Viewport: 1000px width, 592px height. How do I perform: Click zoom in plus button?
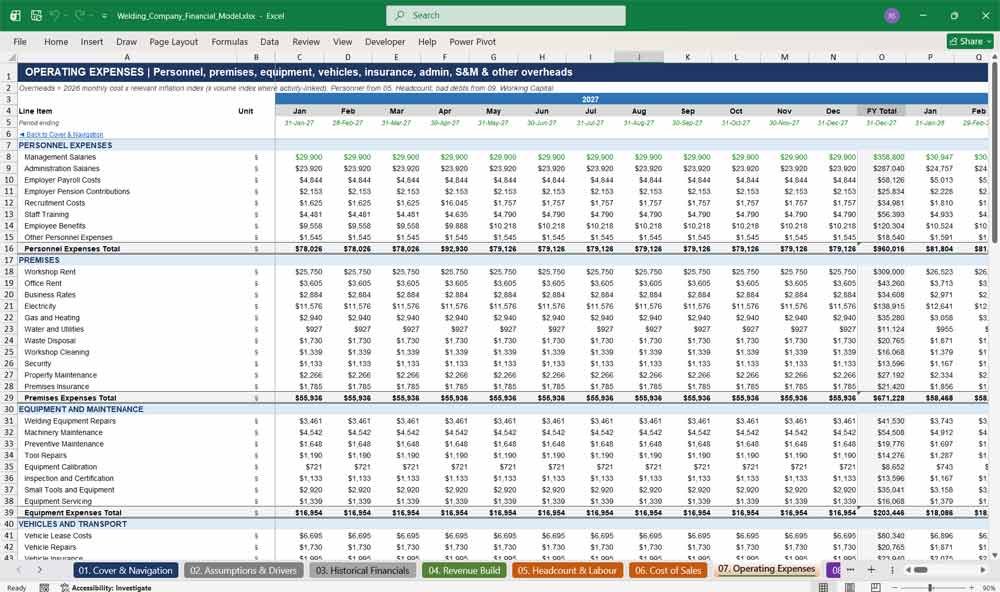pyautogui.click(x=969, y=588)
